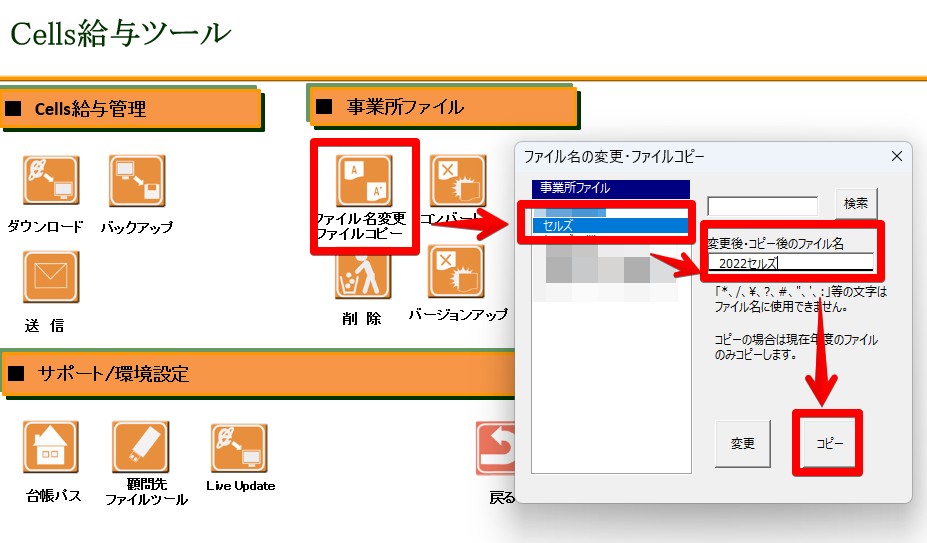Click the 戻る return icon

496,450
